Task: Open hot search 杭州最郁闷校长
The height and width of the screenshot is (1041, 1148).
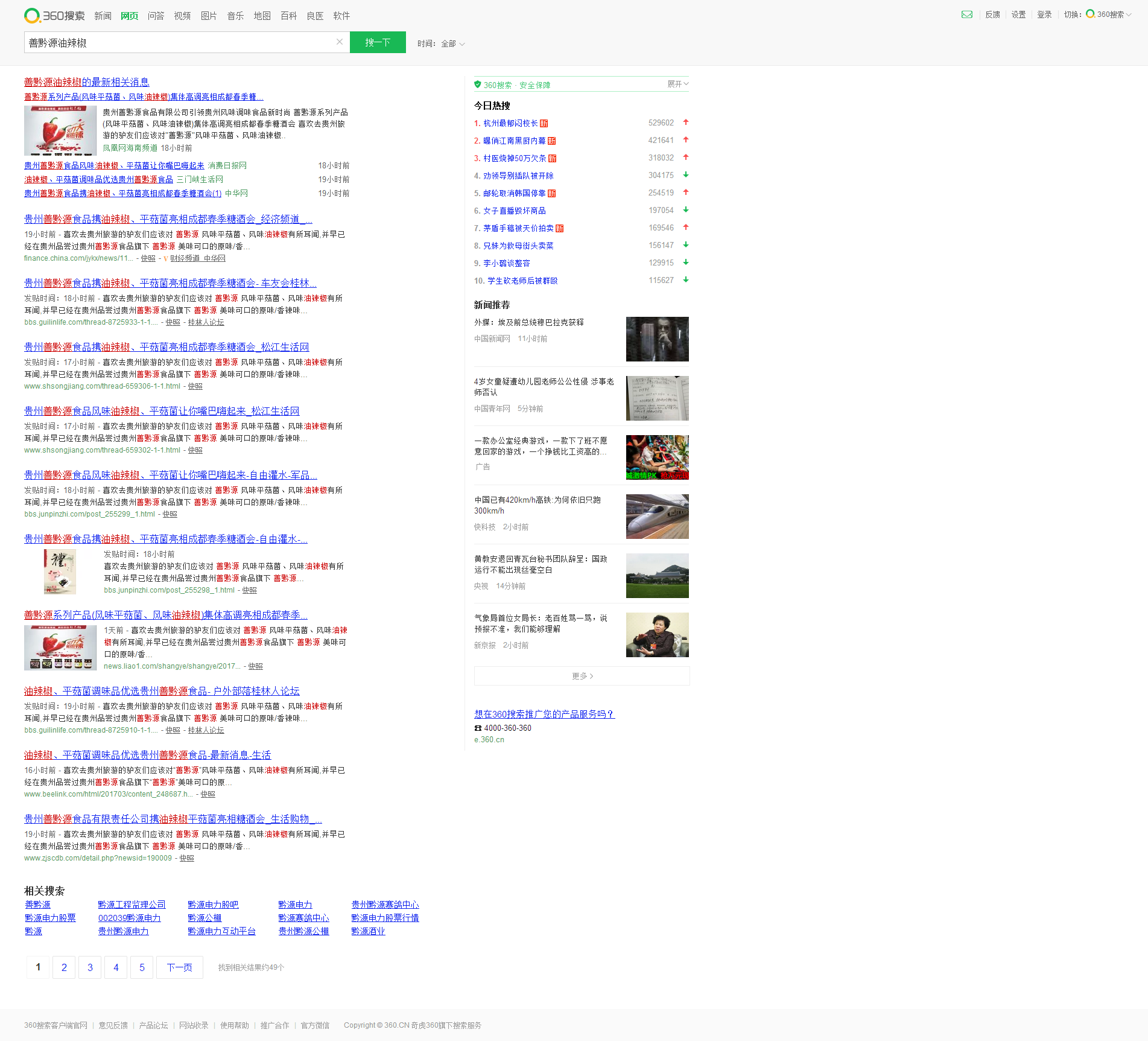Action: point(510,123)
